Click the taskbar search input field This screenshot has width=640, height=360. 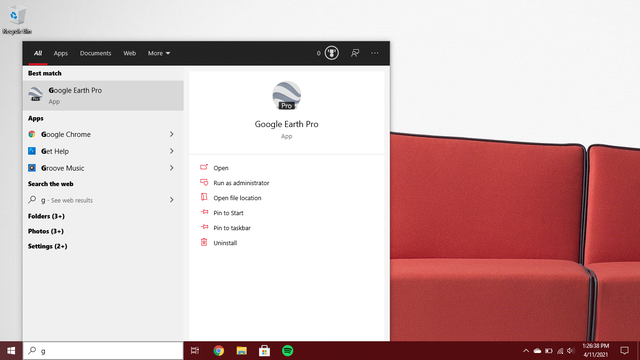tap(103, 351)
